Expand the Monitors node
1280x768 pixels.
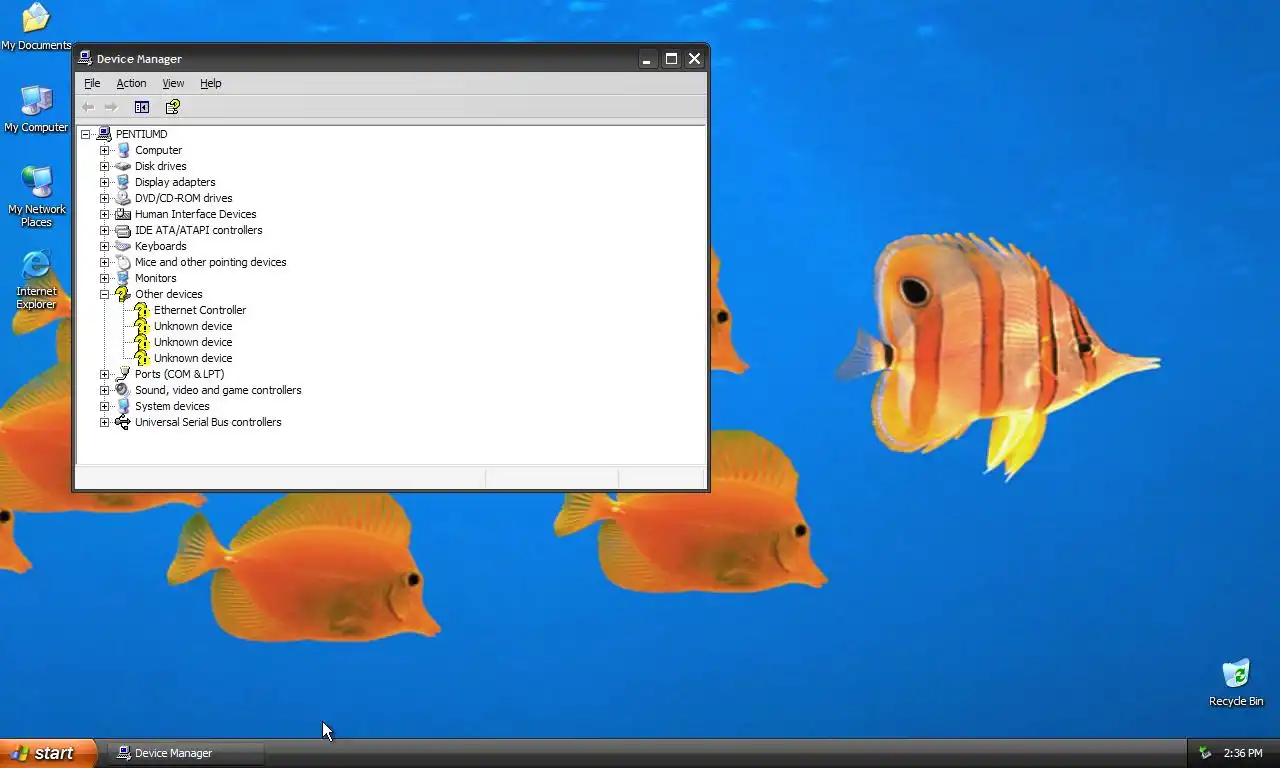pos(104,278)
